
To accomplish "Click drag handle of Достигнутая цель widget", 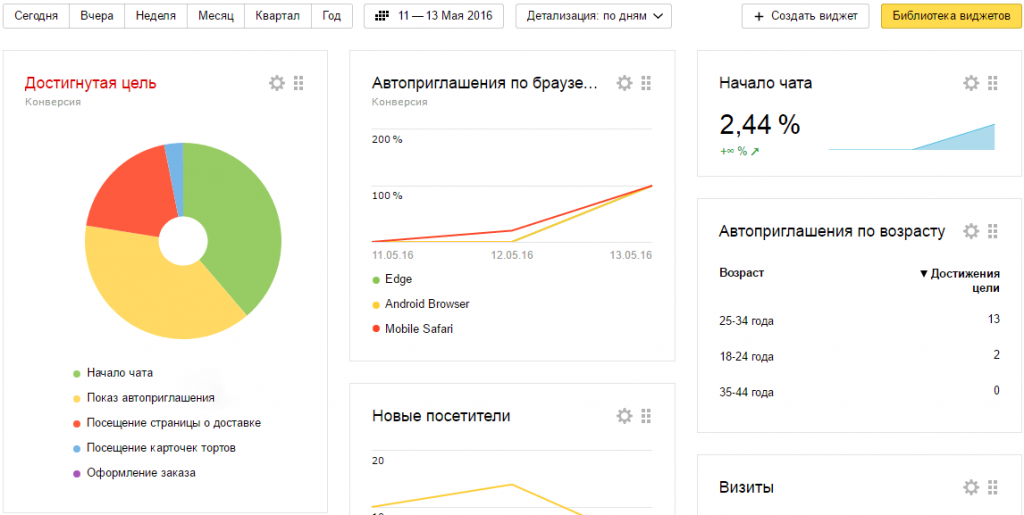I will 299,83.
